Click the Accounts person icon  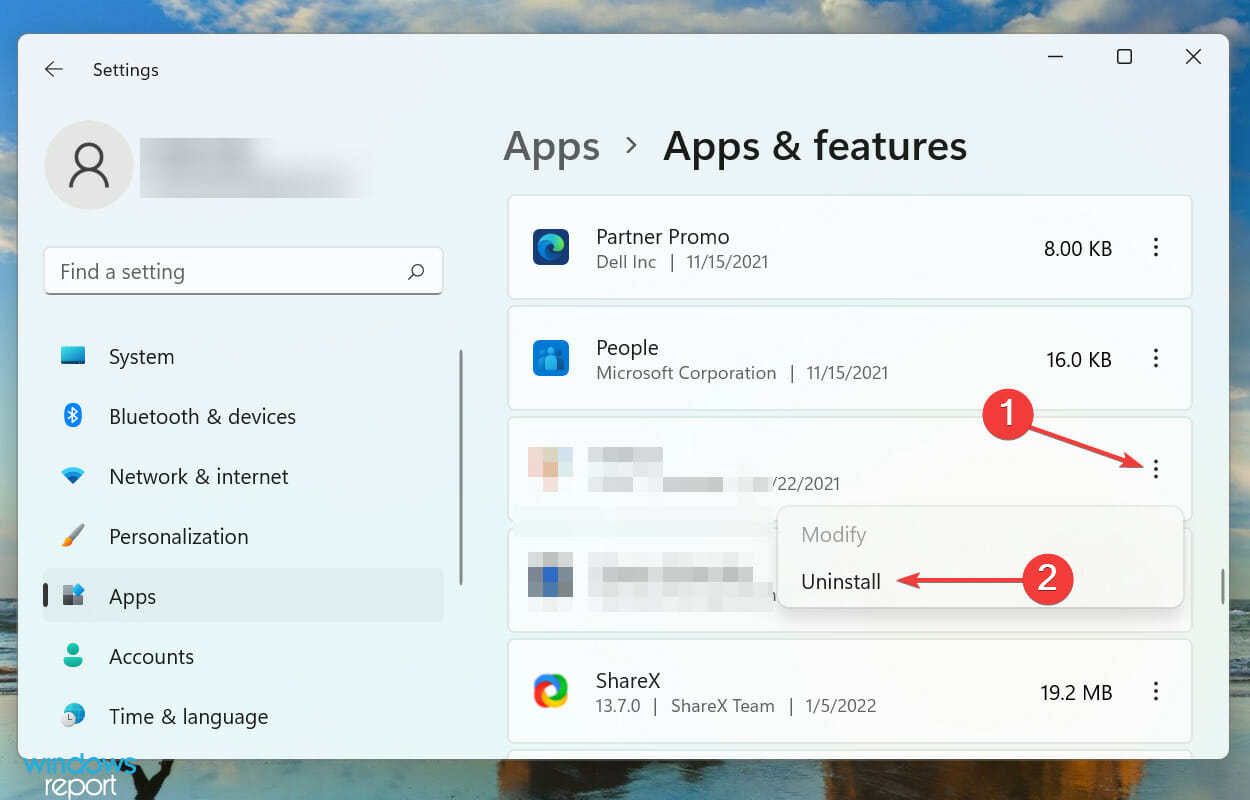[x=73, y=655]
